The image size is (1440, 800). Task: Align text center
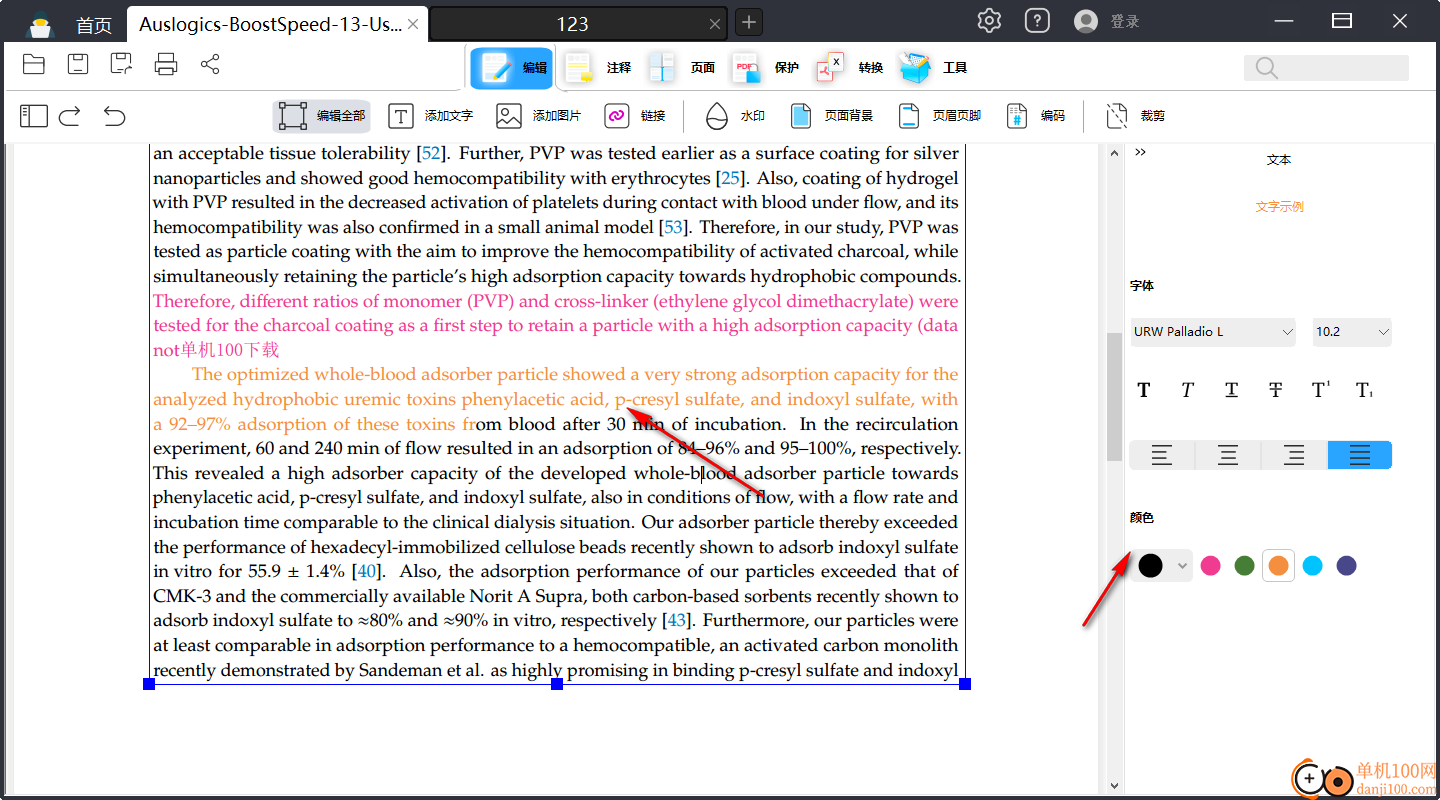tap(1228, 455)
